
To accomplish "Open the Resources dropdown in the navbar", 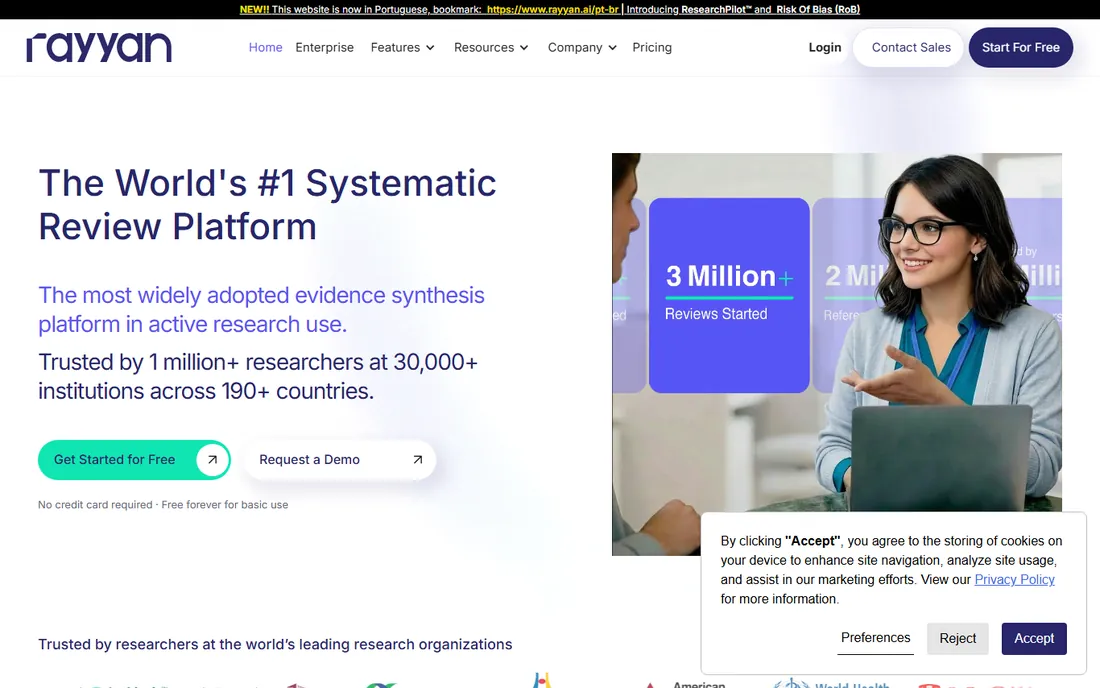I will click(x=491, y=48).
